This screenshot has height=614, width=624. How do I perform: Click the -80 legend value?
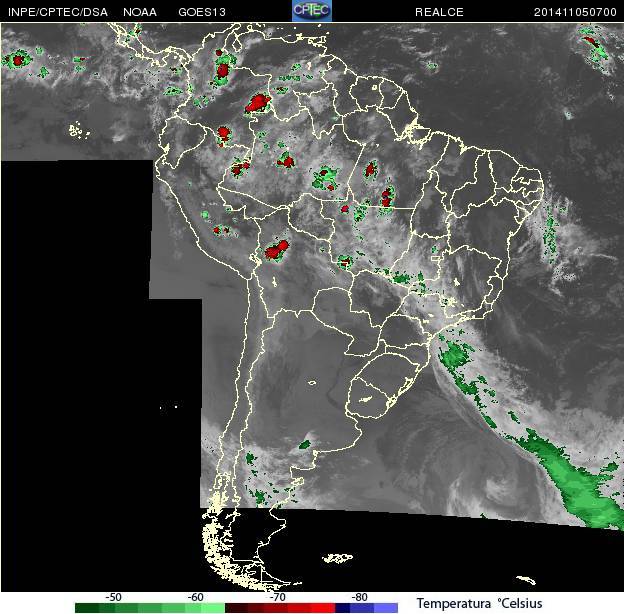click(359, 597)
